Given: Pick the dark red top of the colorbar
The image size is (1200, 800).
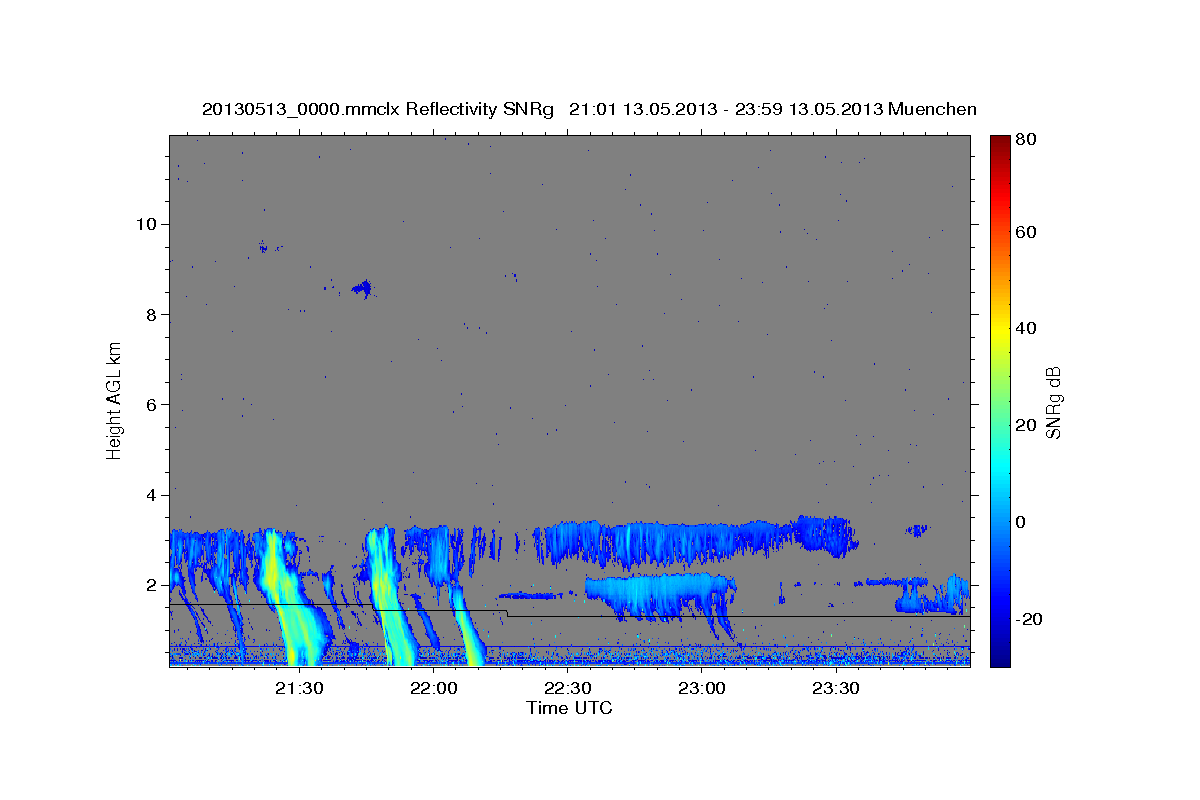Looking at the screenshot, I should click(1000, 142).
